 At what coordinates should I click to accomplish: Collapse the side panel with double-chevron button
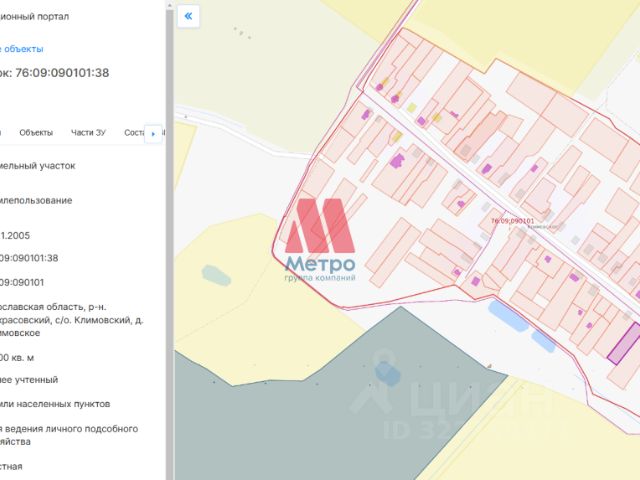(x=188, y=16)
